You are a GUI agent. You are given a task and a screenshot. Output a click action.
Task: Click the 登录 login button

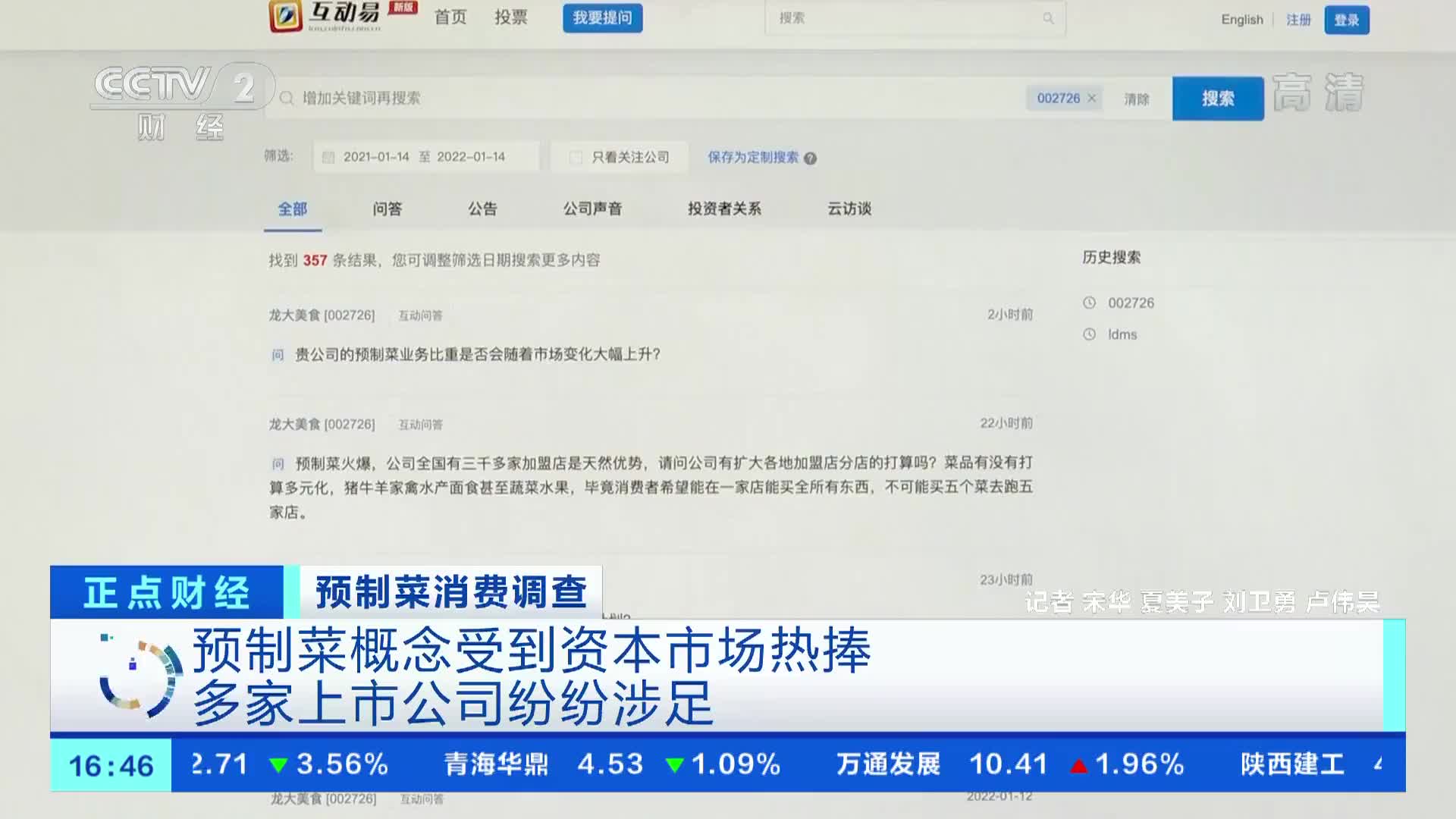1347,20
